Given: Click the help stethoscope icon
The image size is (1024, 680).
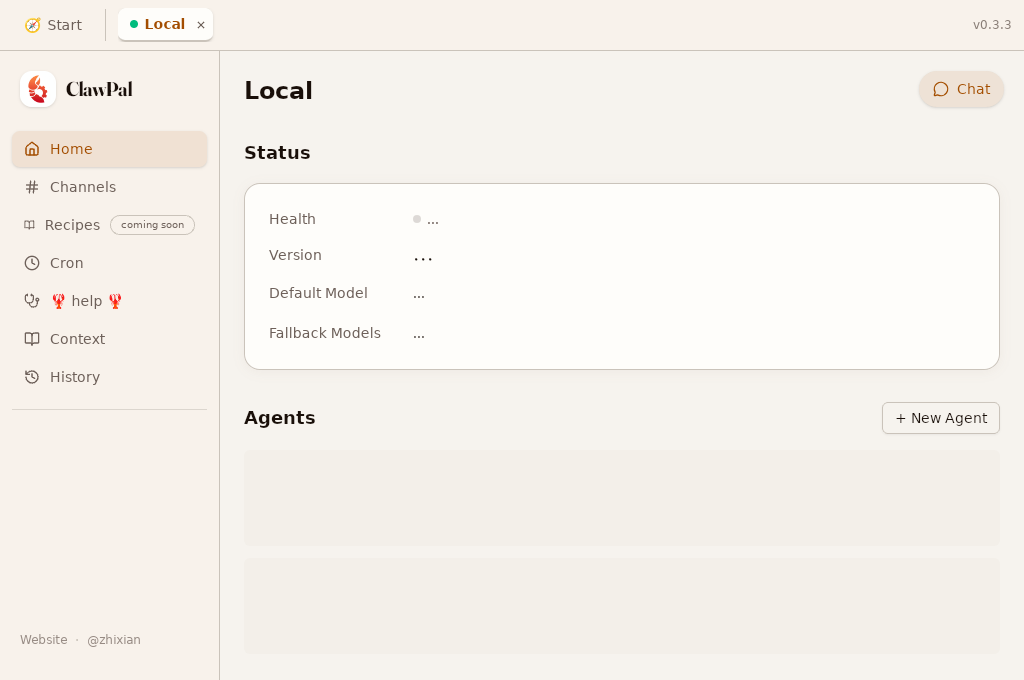Looking at the screenshot, I should coord(32,300).
